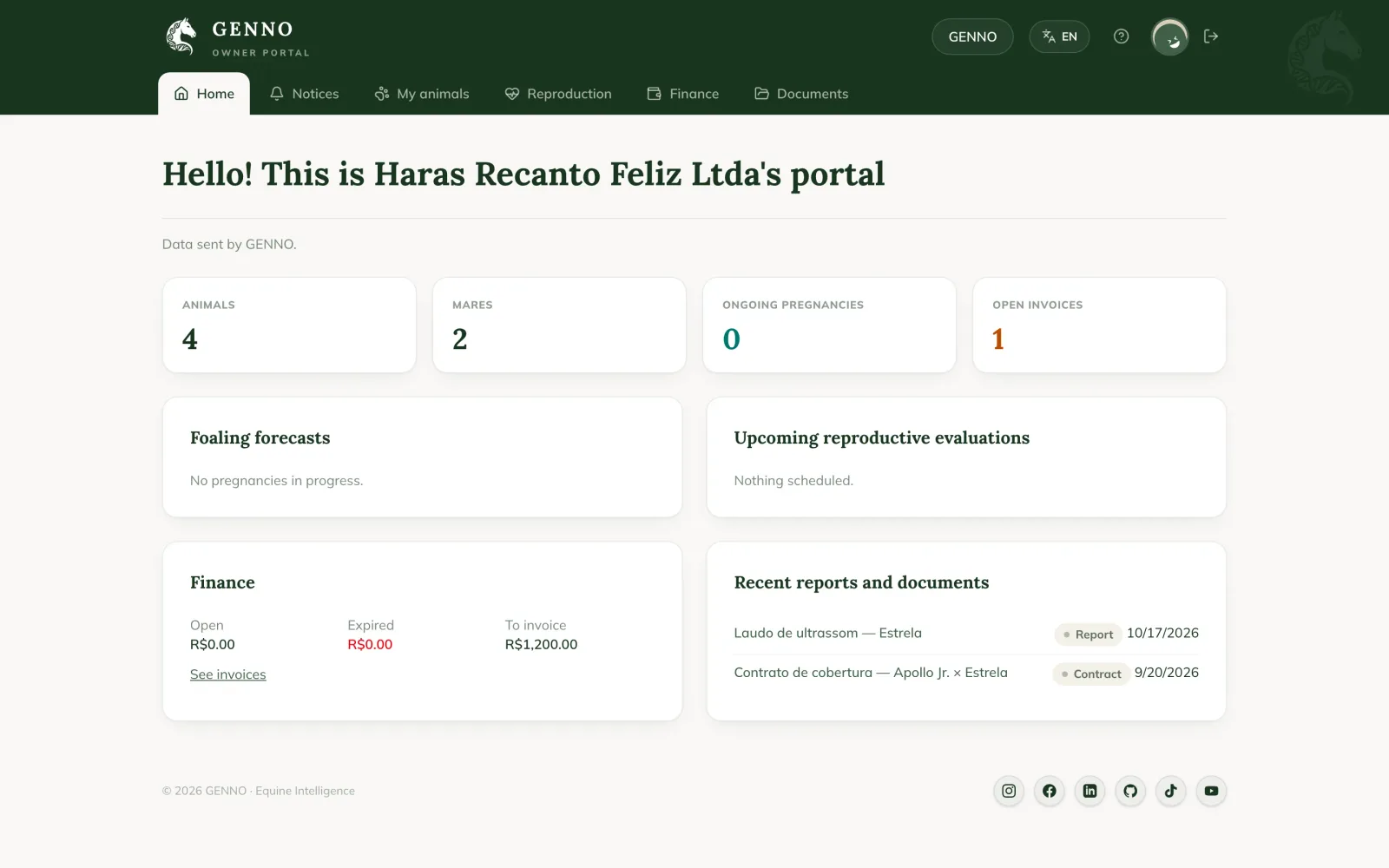This screenshot has width=1389, height=868.
Task: Click the date 10/17/2026
Action: point(1162,633)
